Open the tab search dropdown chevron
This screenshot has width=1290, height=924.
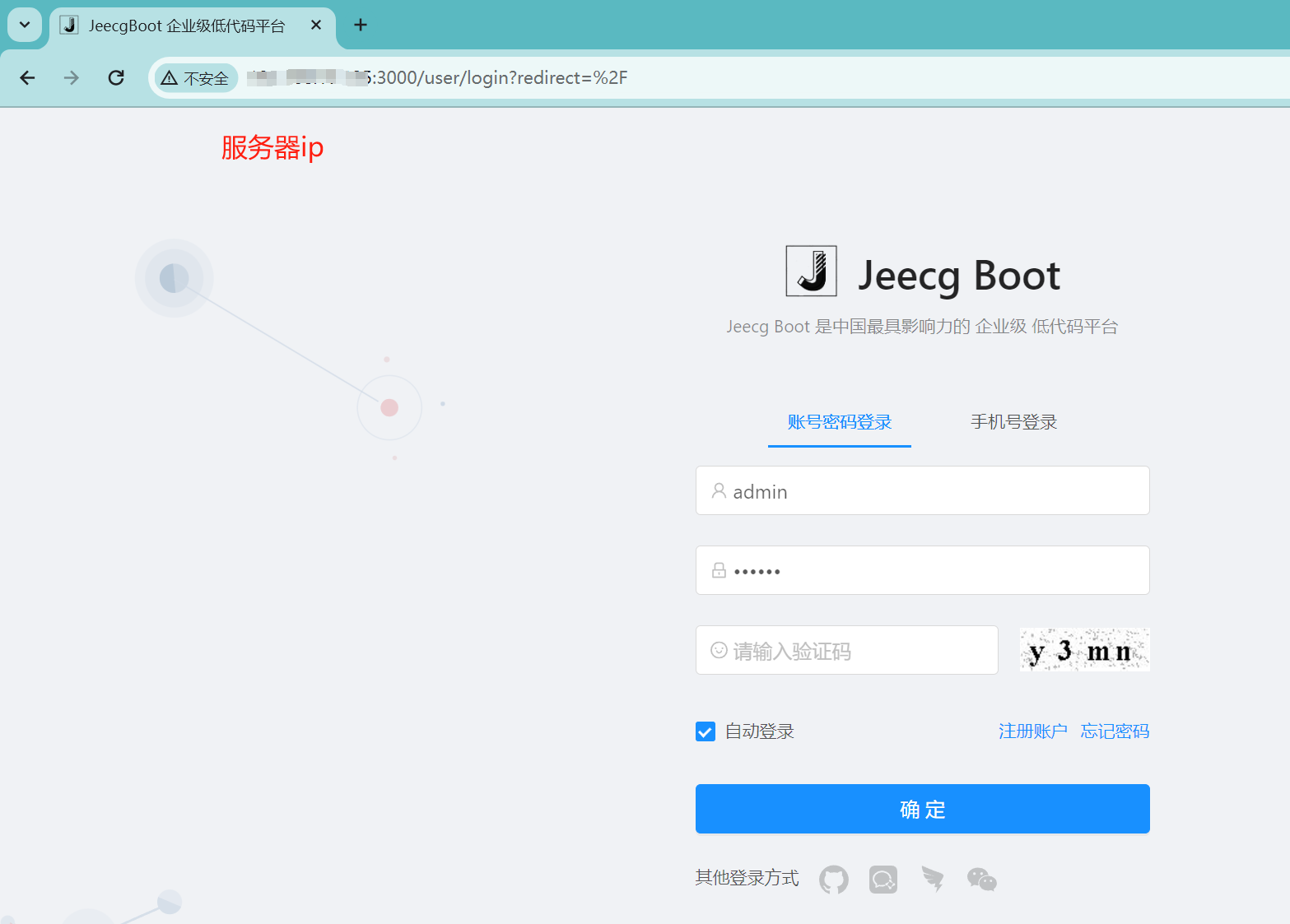coord(25,25)
